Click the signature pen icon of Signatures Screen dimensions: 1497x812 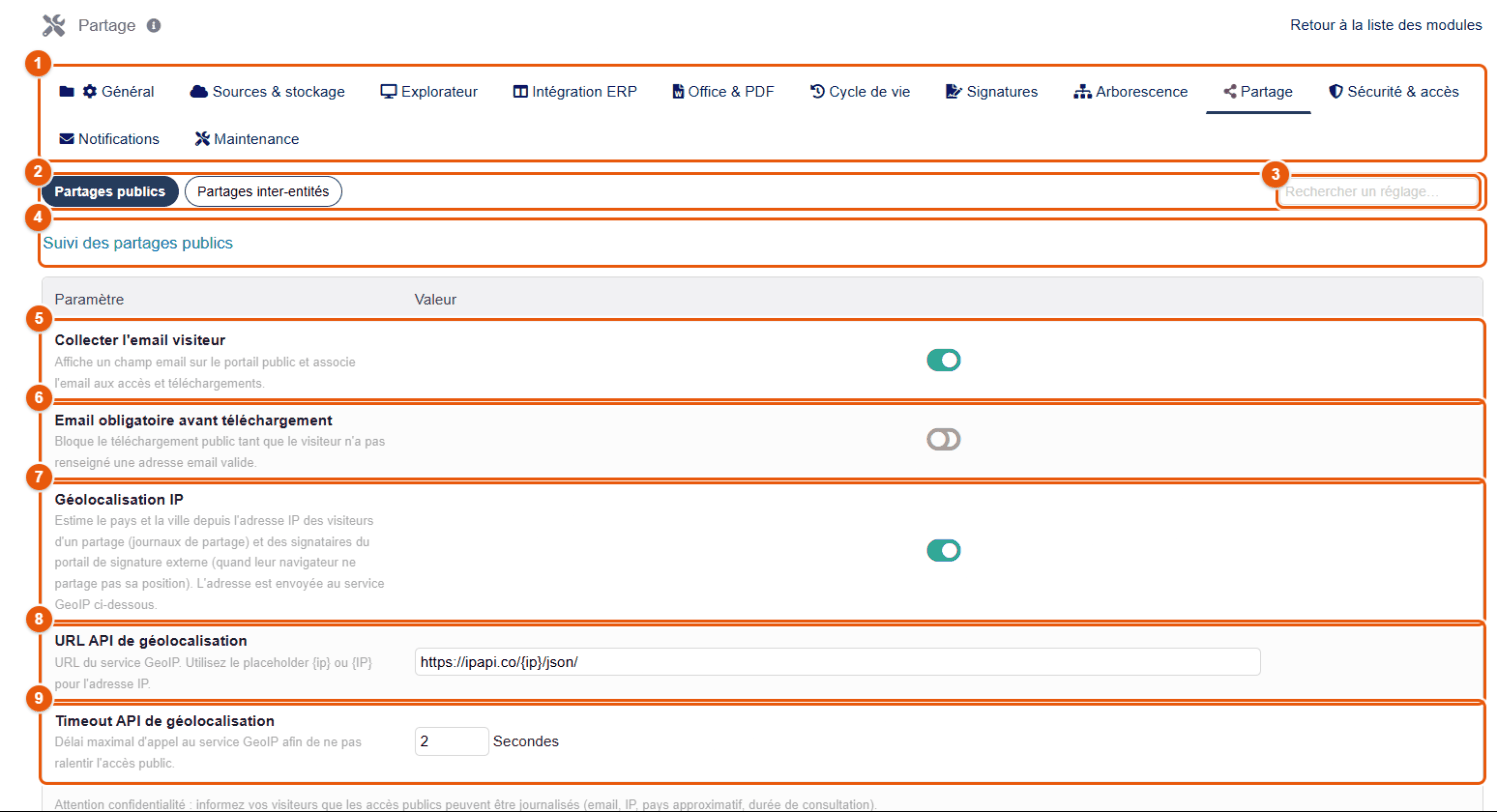954,92
